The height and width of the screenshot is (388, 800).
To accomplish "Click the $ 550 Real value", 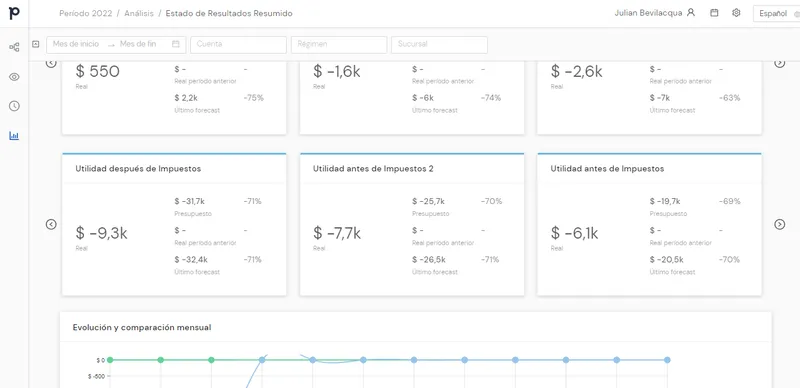I will [97, 72].
